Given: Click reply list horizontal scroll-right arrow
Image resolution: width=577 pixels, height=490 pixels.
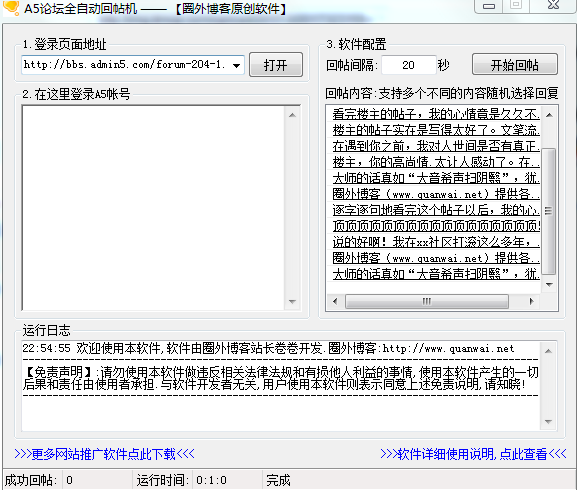Looking at the screenshot, I should tap(531, 301).
